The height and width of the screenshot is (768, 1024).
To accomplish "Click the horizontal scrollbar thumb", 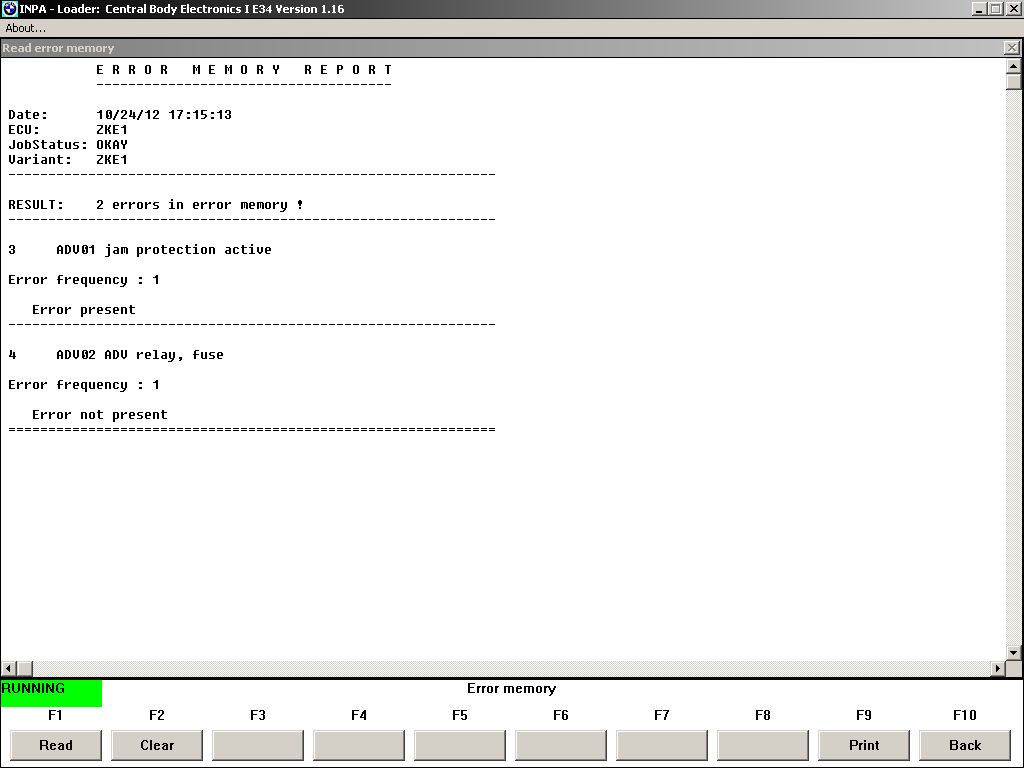I will (25, 668).
